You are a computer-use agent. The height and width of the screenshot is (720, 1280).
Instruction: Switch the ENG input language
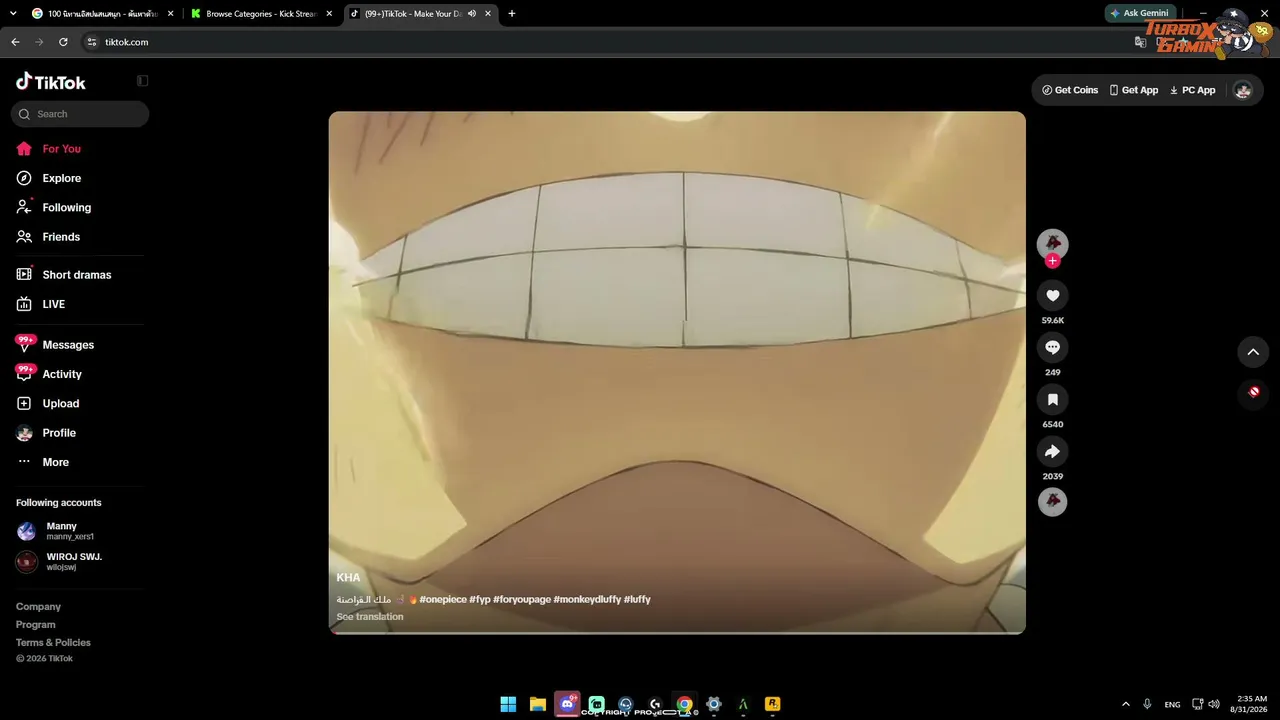[x=1172, y=704]
